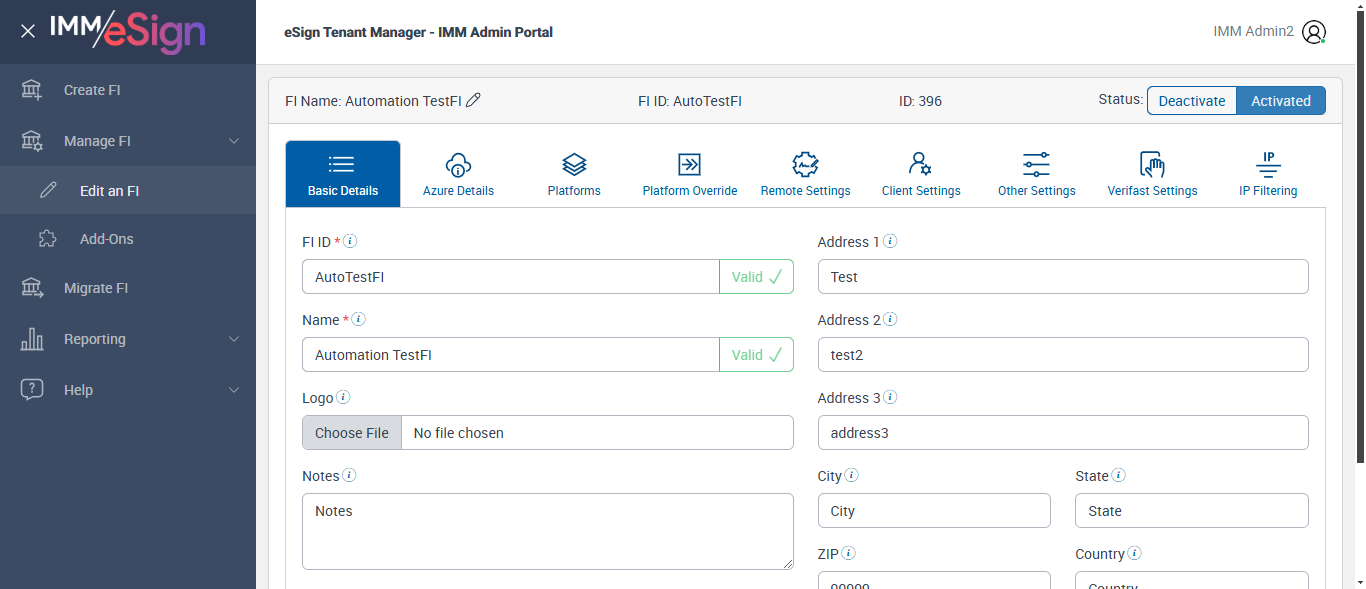Close the sidebar with the X icon

pos(28,31)
